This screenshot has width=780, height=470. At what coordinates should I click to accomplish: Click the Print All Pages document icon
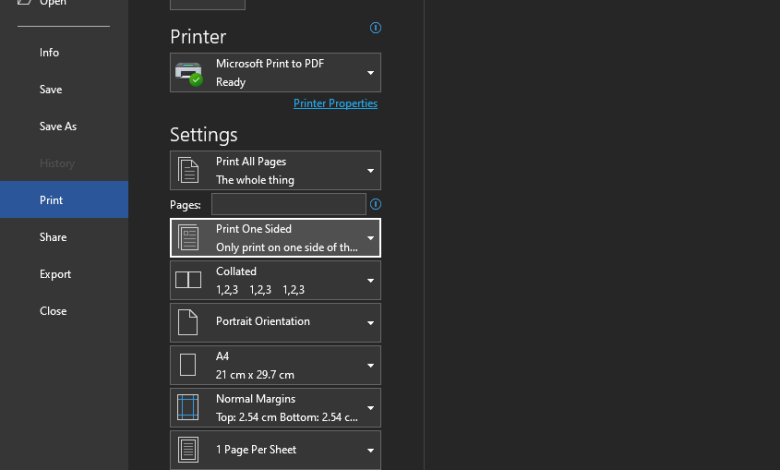[x=188, y=170]
